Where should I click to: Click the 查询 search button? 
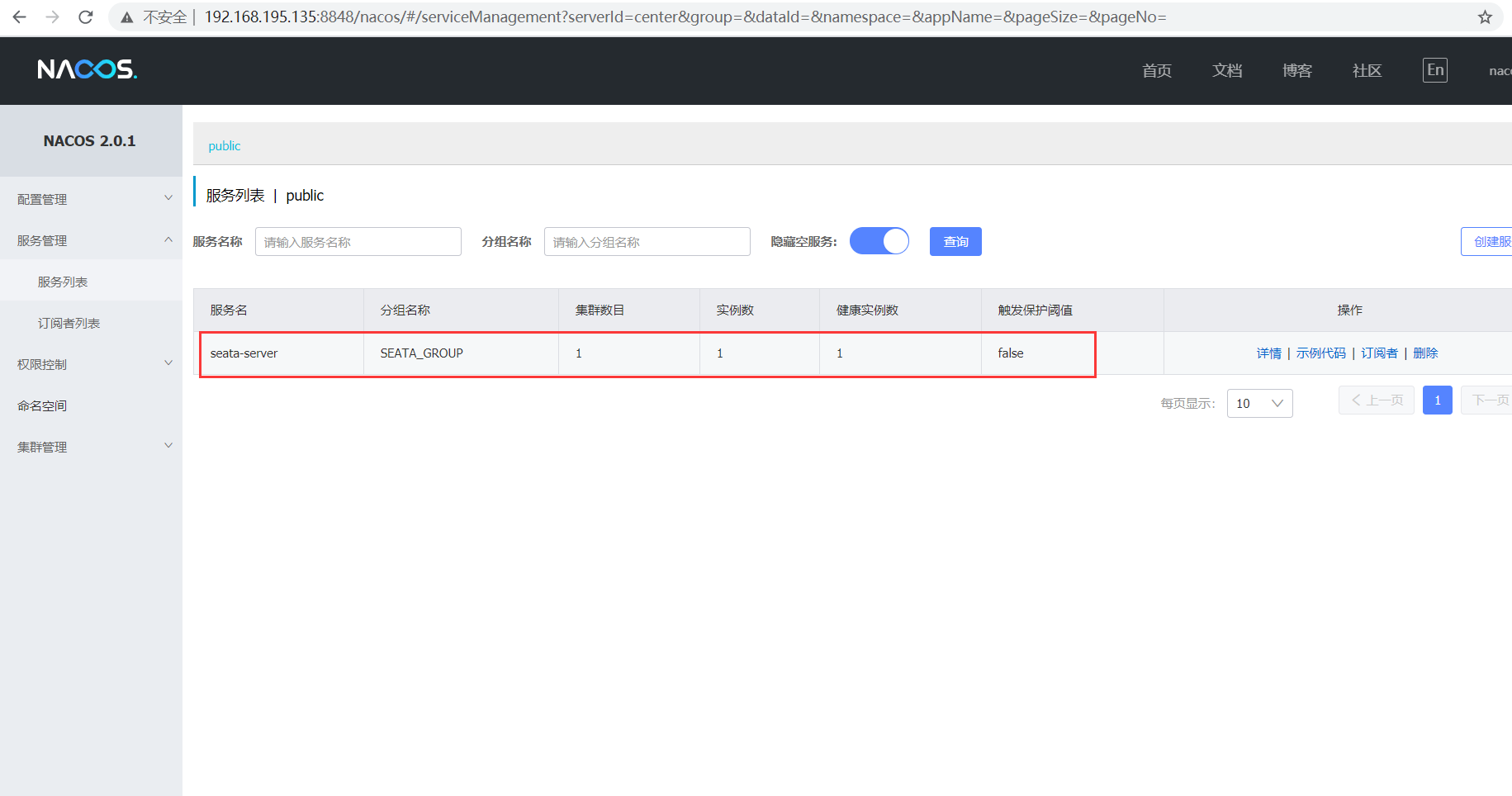[955, 241]
